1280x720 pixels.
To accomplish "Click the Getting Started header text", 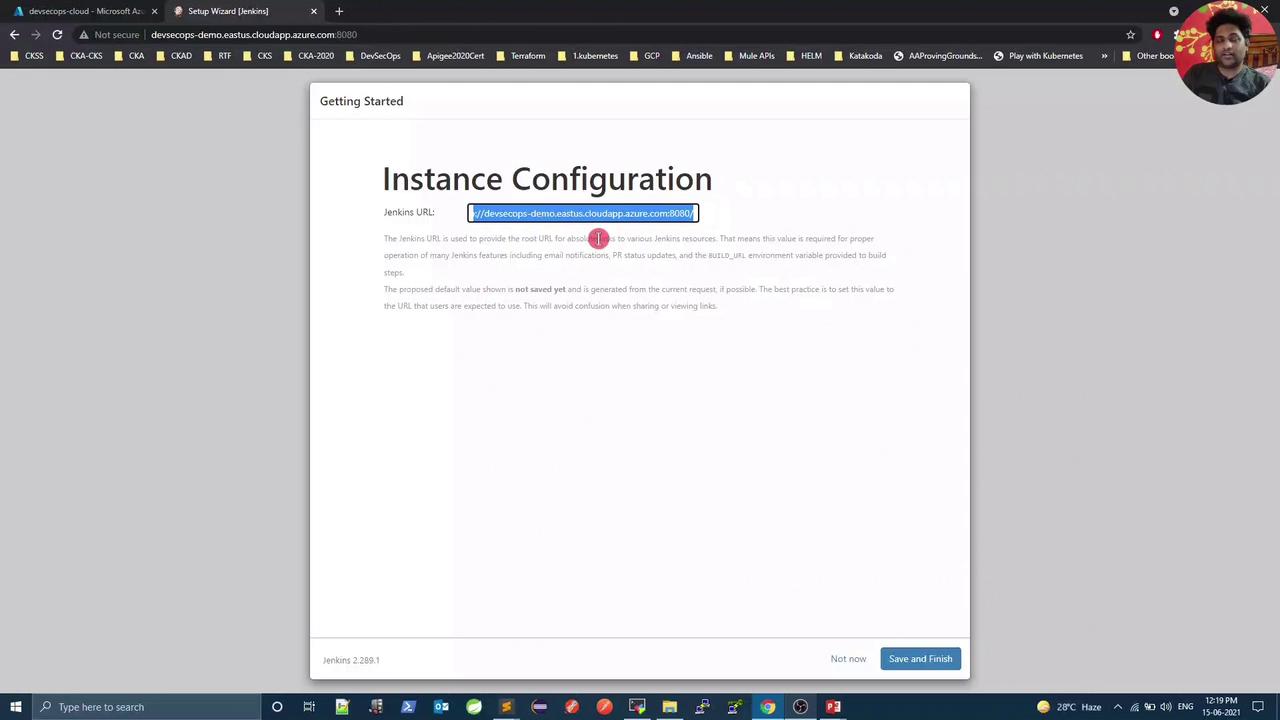I will (x=361, y=101).
